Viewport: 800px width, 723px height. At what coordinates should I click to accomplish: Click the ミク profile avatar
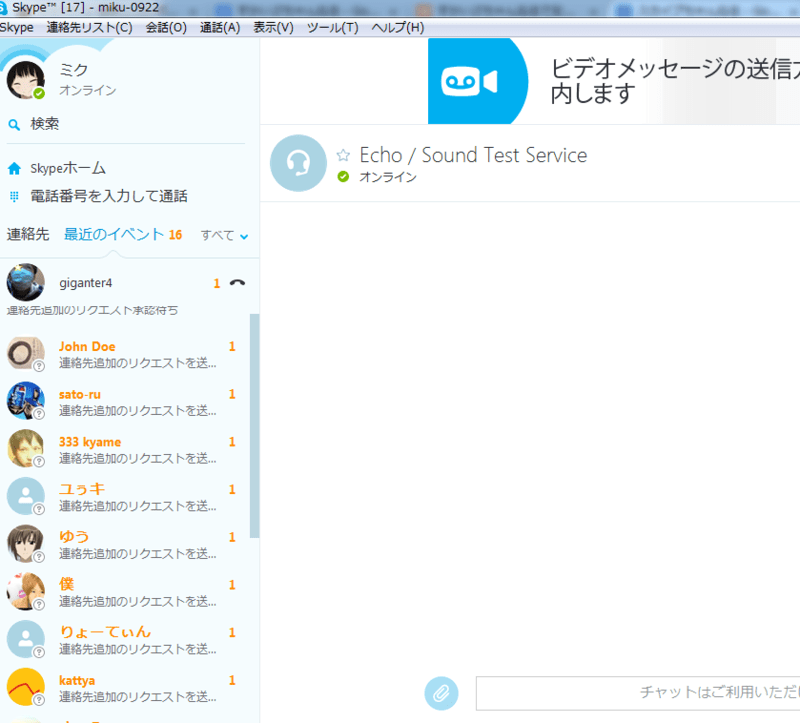coord(25,80)
